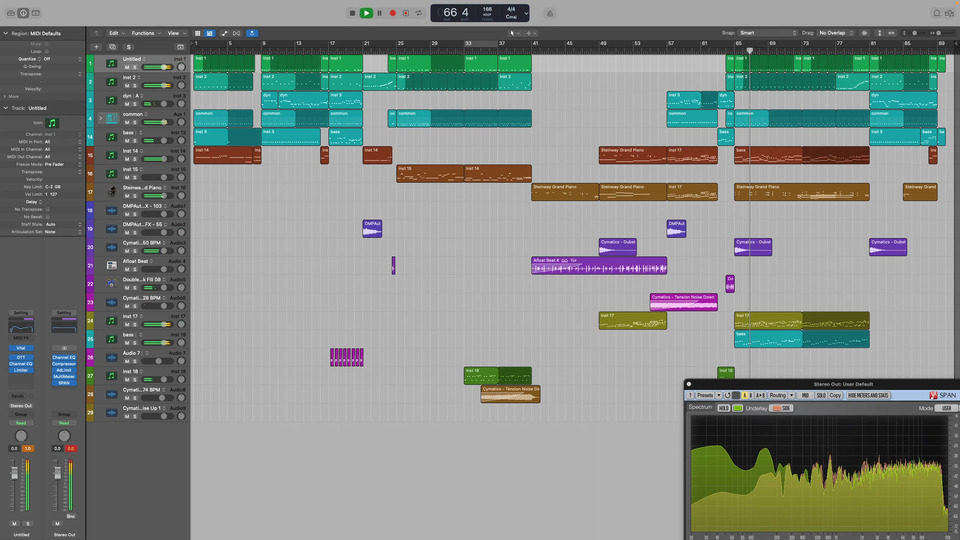The width and height of the screenshot is (960, 540).
Task: Click the Steinway piano track icon
Action: click(111, 192)
